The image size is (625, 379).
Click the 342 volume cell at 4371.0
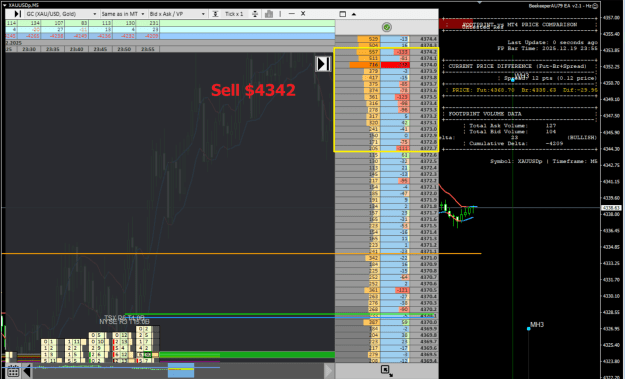[373, 258]
